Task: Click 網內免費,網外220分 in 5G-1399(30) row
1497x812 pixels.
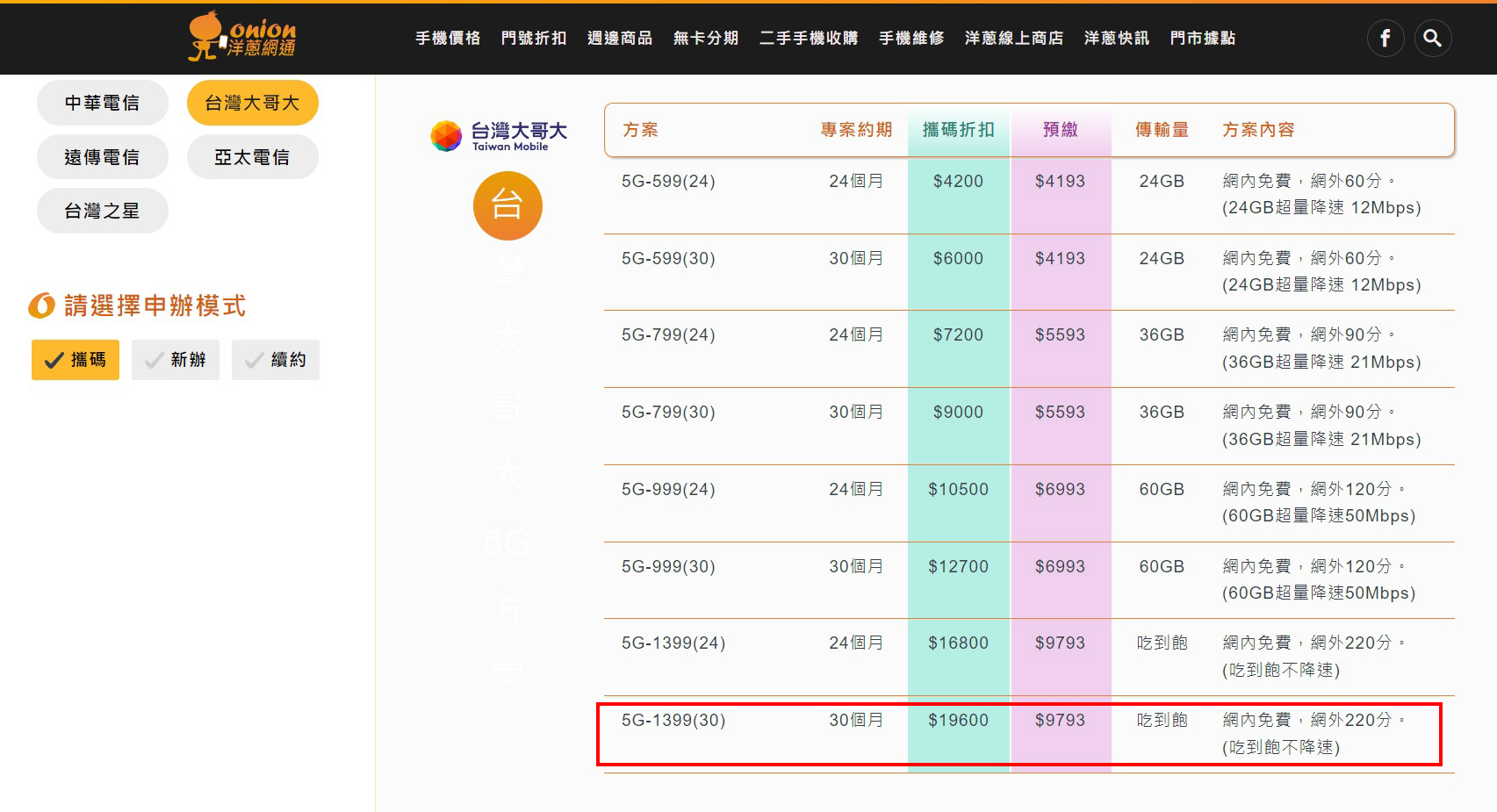Action: [1314, 720]
